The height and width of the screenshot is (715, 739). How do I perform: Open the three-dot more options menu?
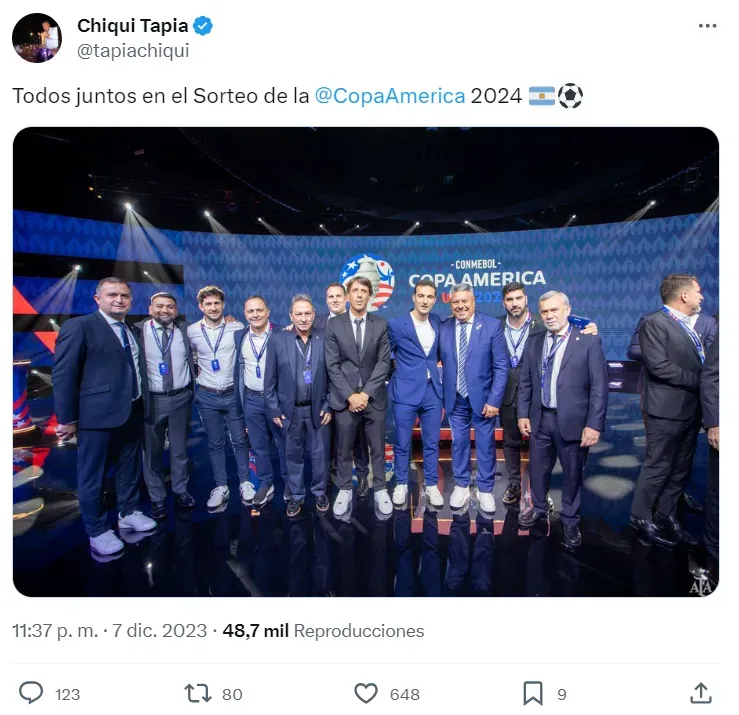click(707, 27)
